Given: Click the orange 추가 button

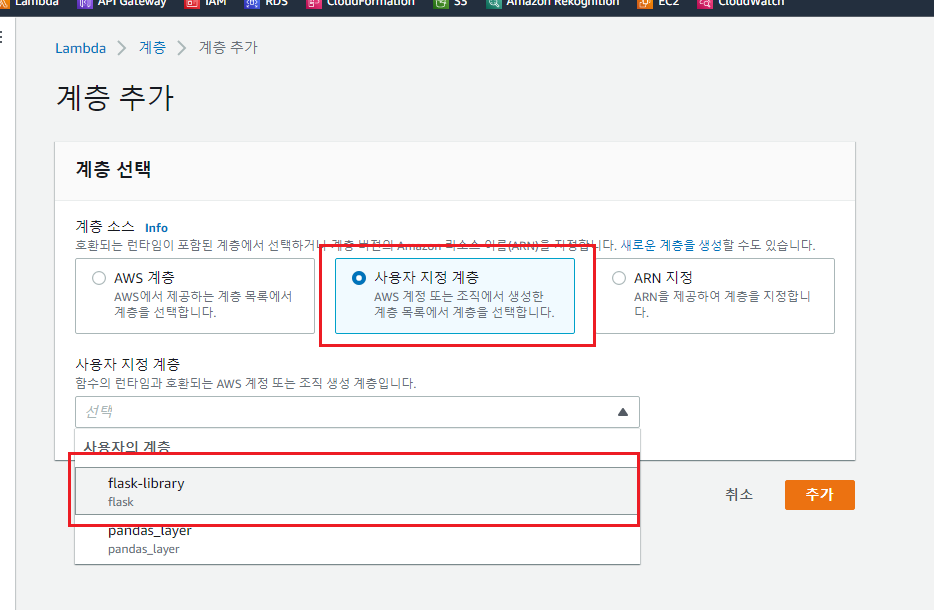Looking at the screenshot, I should pyautogui.click(x=820, y=494).
